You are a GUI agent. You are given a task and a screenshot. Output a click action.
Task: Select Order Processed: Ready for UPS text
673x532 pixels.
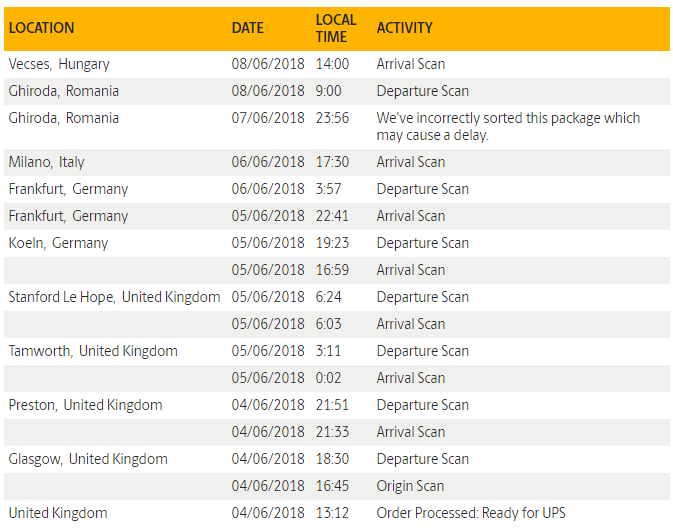(471, 513)
